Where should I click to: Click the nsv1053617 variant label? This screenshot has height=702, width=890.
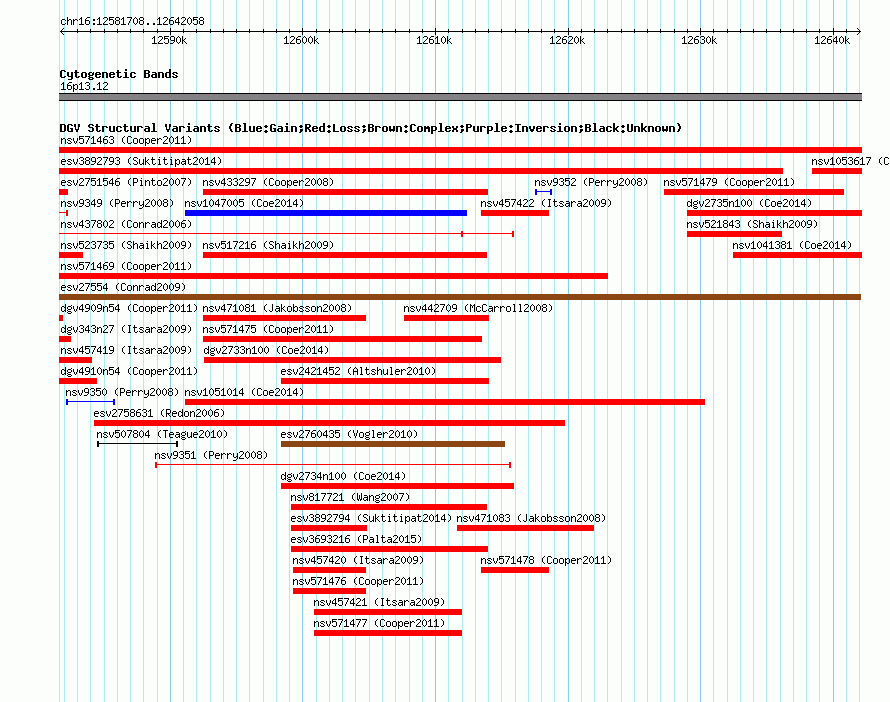pos(850,161)
